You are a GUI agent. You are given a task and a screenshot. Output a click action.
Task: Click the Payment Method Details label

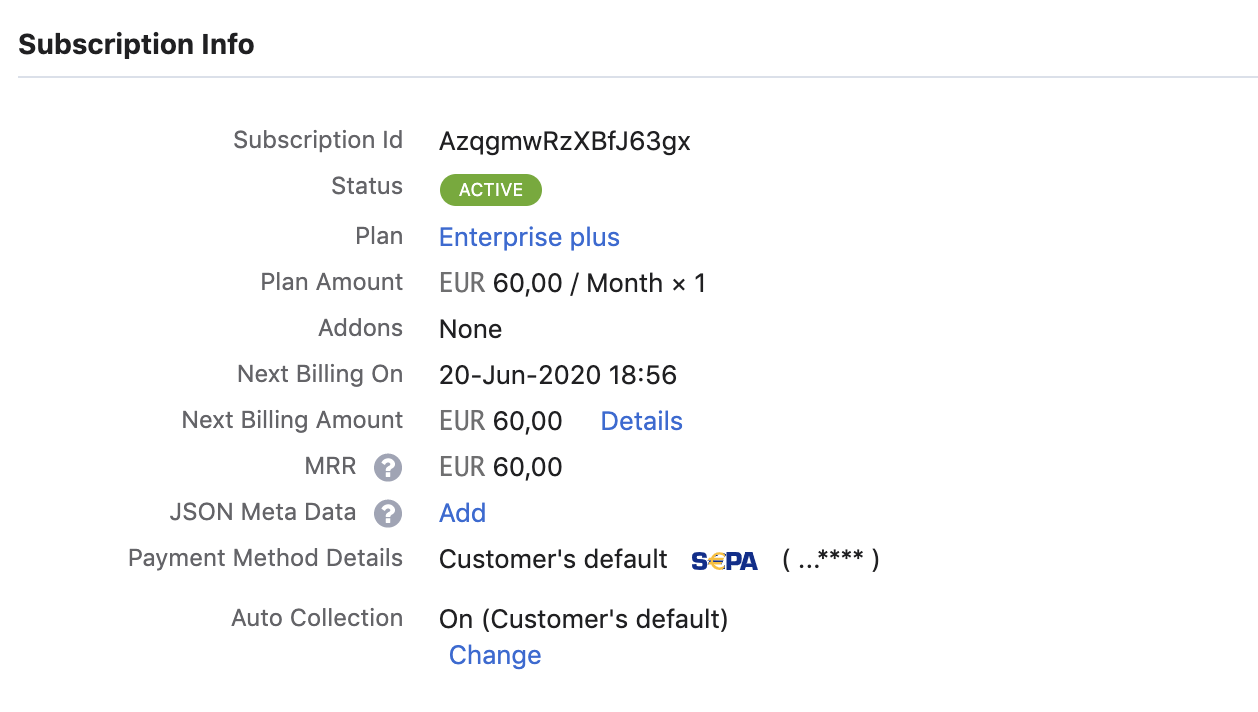point(265,558)
